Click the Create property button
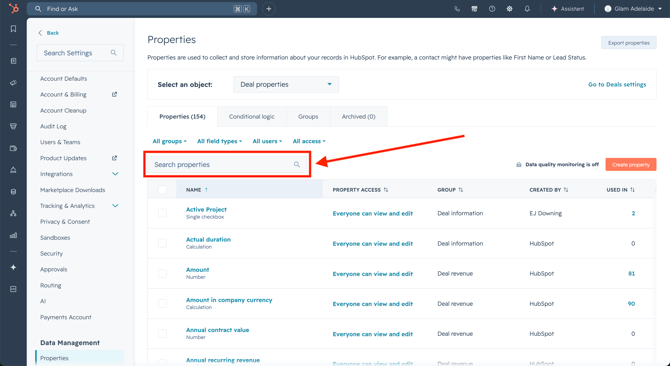Image resolution: width=670 pixels, height=366 pixels. (631, 164)
